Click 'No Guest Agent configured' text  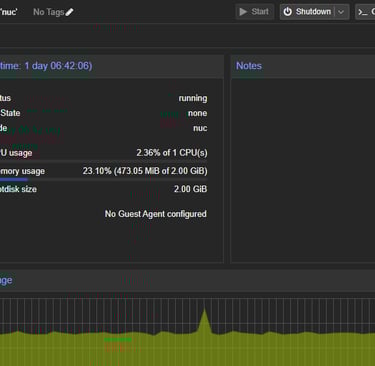click(x=156, y=214)
